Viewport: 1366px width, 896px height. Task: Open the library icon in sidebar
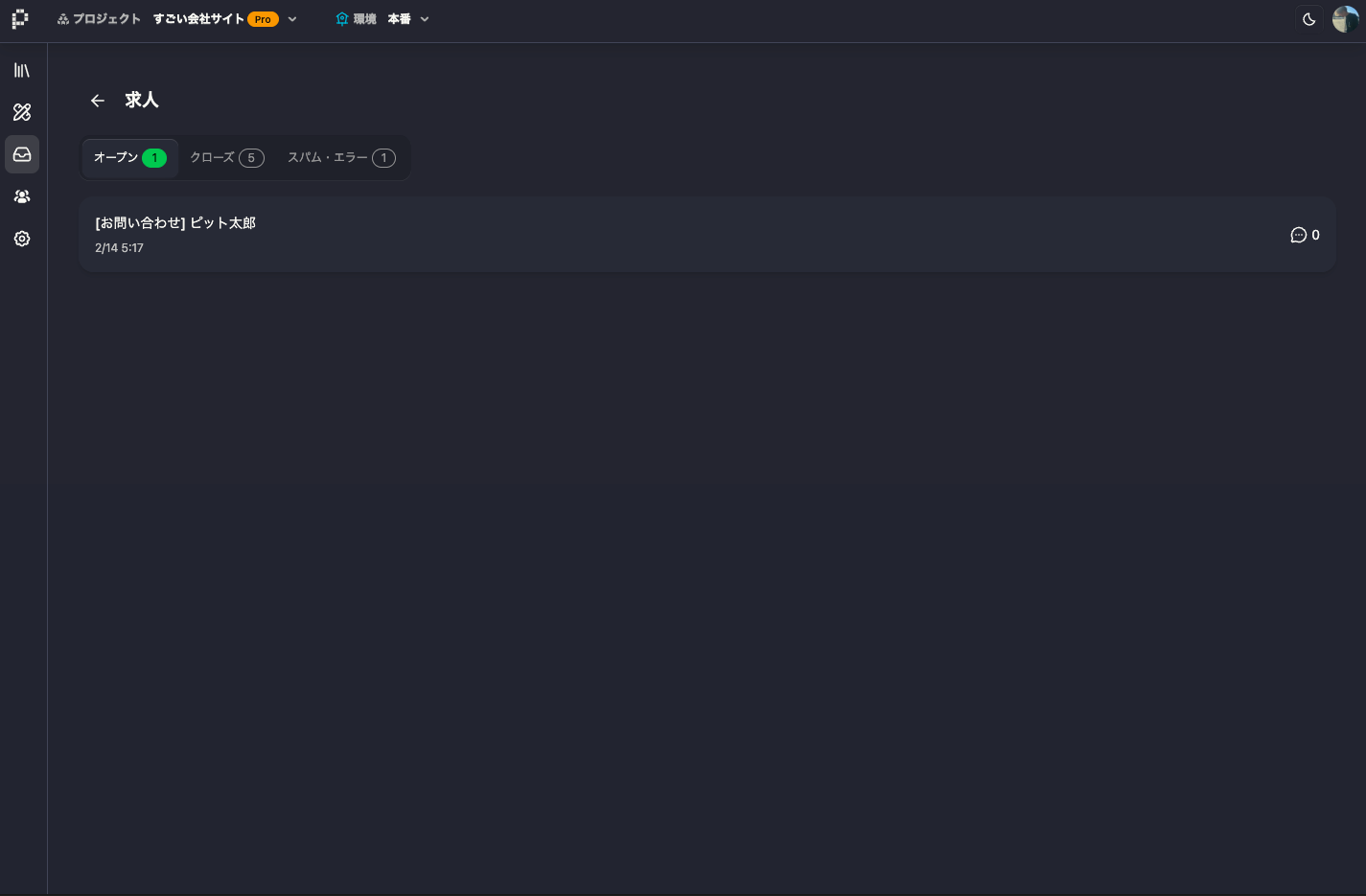22,71
